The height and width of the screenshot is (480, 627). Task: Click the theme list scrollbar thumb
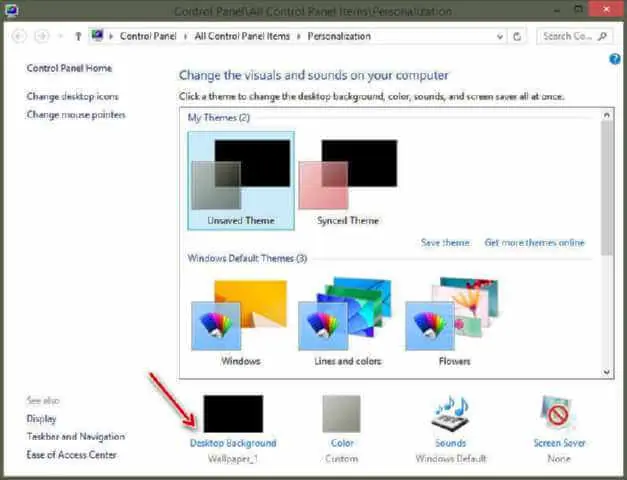pos(607,188)
